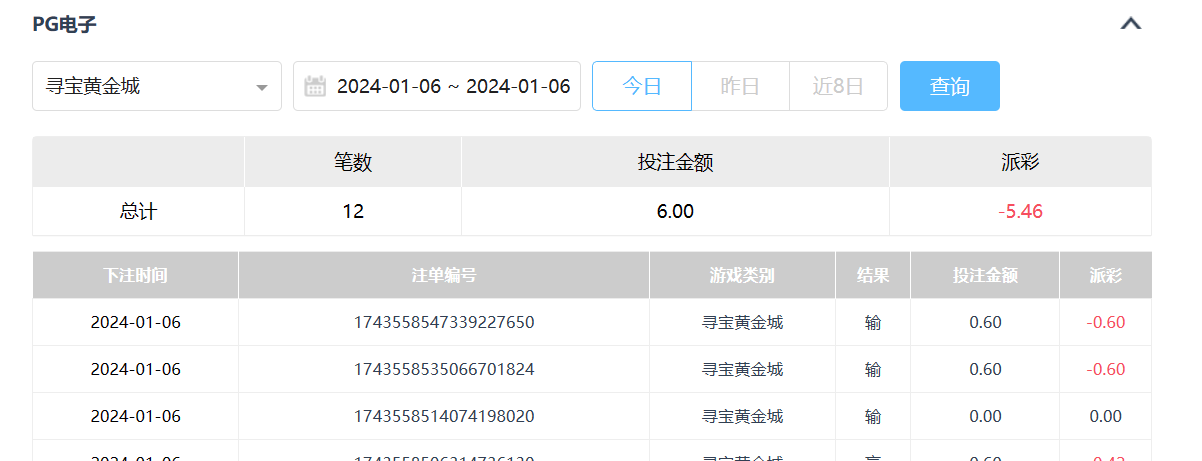Click the total payout value -5.46
1202x461 pixels.
(1020, 211)
